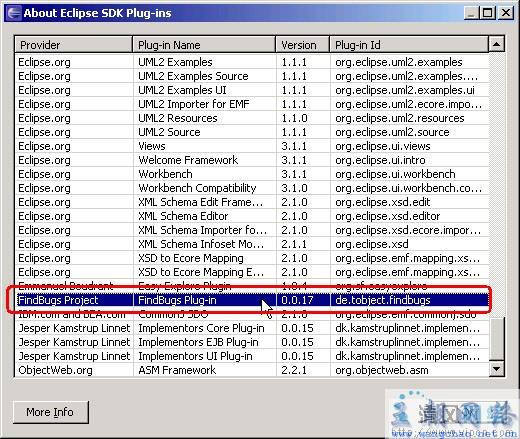Screen dimensions: 520x439
Task: Click the scrollbar up arrow
Action: coord(496,44)
